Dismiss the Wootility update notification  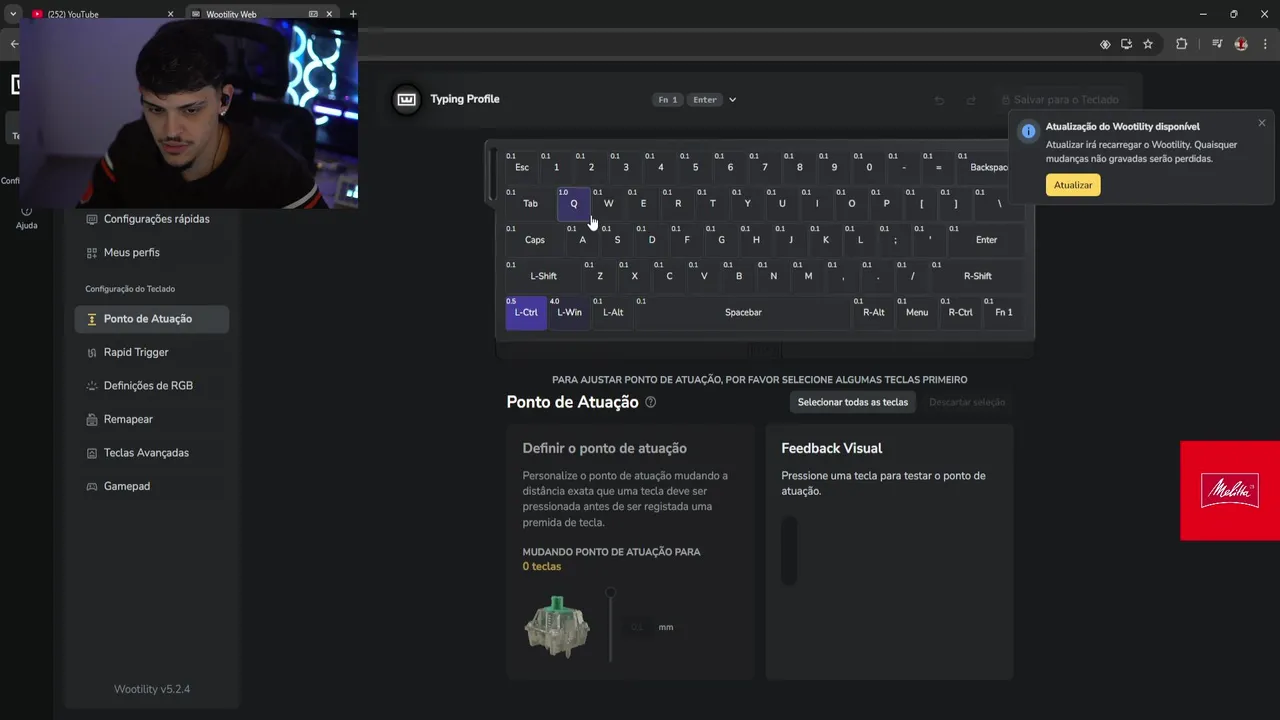[x=1261, y=123]
